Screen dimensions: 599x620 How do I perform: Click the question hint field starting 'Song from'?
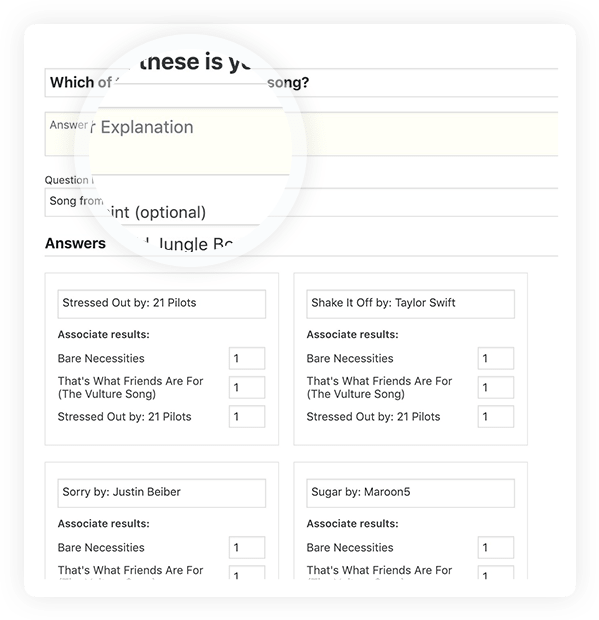click(x=301, y=202)
